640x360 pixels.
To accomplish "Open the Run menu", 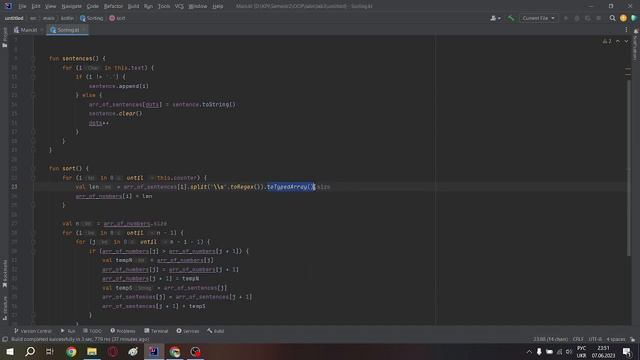I will (x=148, y=6).
